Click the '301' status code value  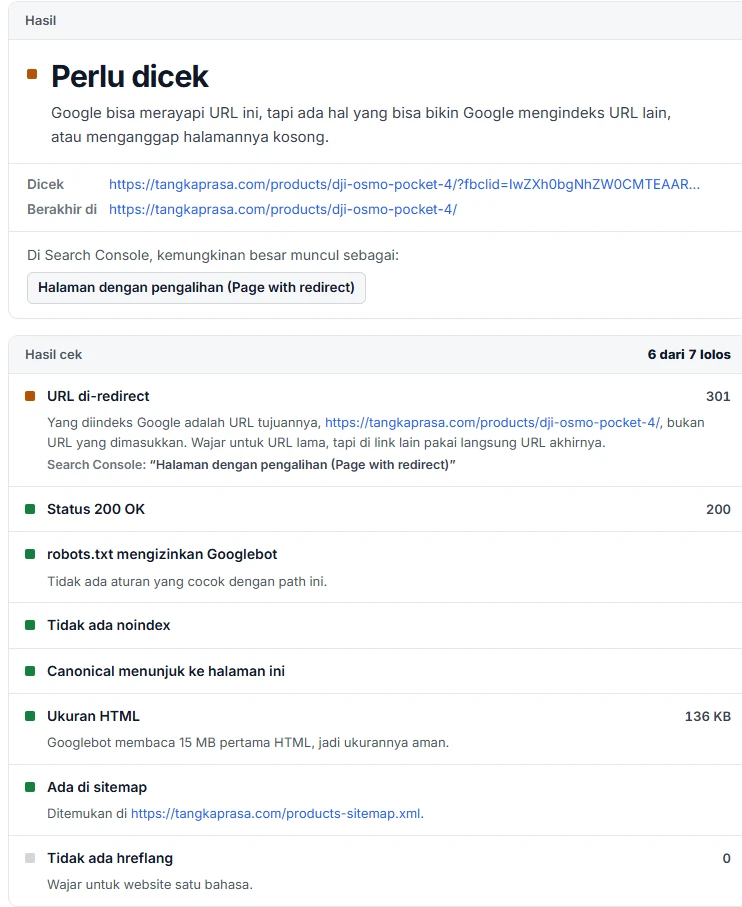[718, 396]
